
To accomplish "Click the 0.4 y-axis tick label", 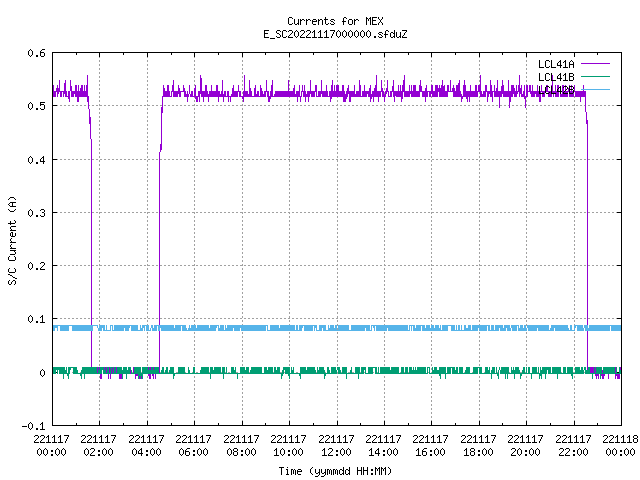I will 36,160.
